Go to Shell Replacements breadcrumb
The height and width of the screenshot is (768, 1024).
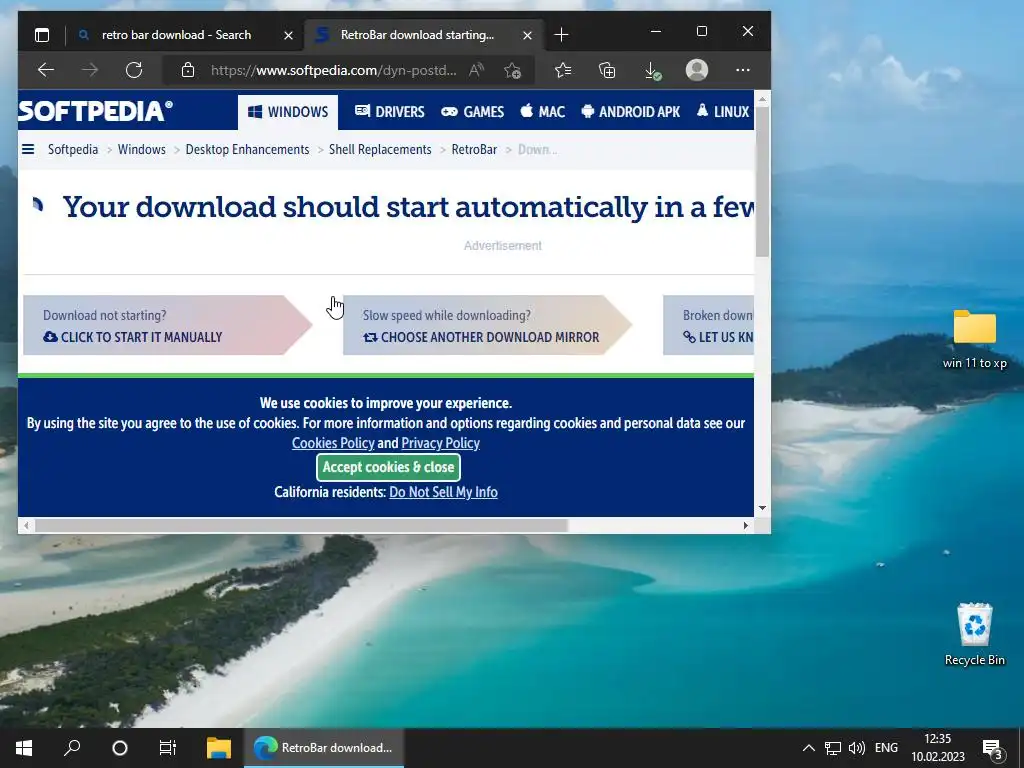[x=380, y=150]
